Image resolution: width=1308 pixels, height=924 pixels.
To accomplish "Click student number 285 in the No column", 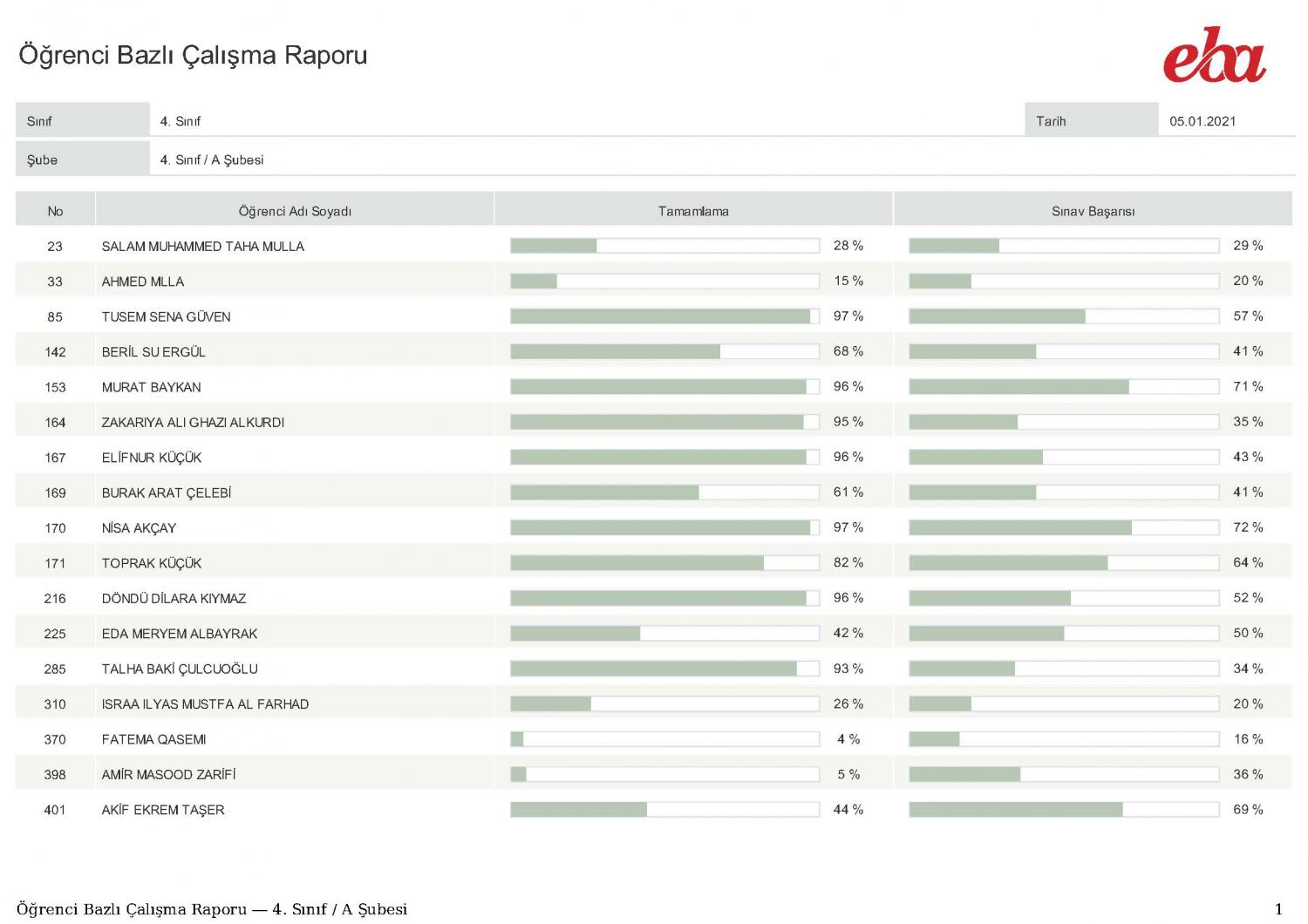I will (55, 669).
